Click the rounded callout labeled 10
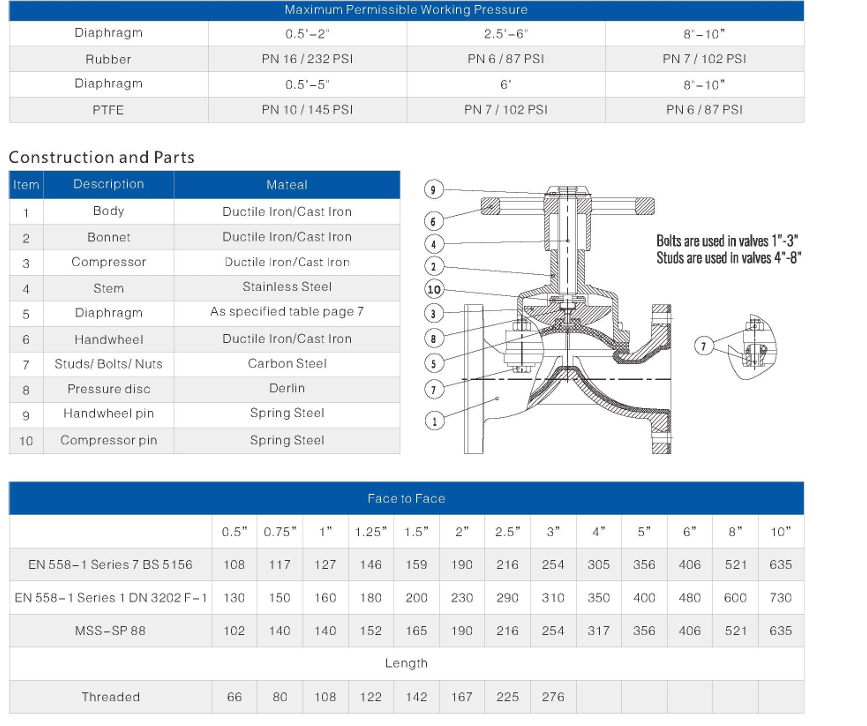Image resolution: width=867 pixels, height=726 pixels. coord(433,290)
